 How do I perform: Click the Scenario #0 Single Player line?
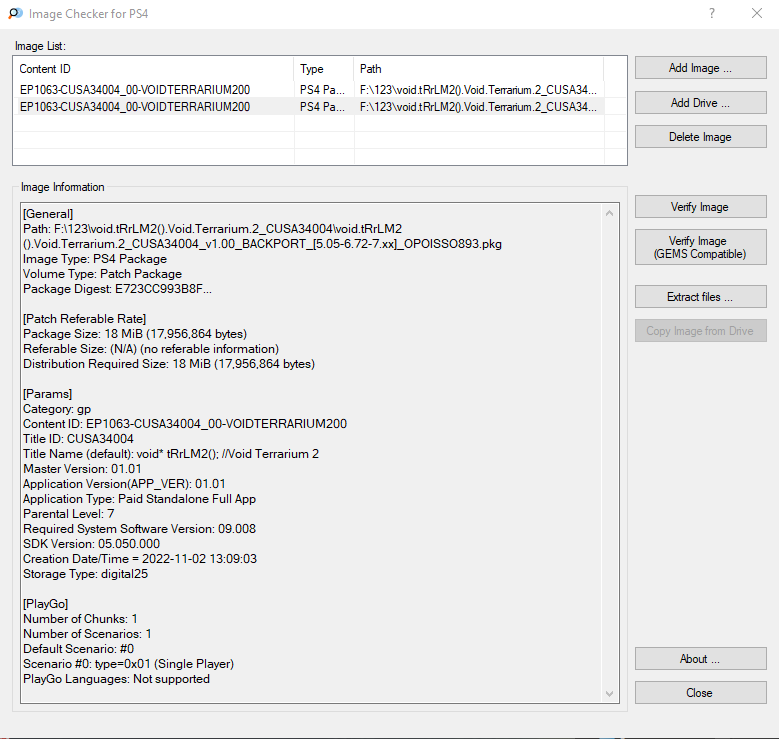point(129,664)
